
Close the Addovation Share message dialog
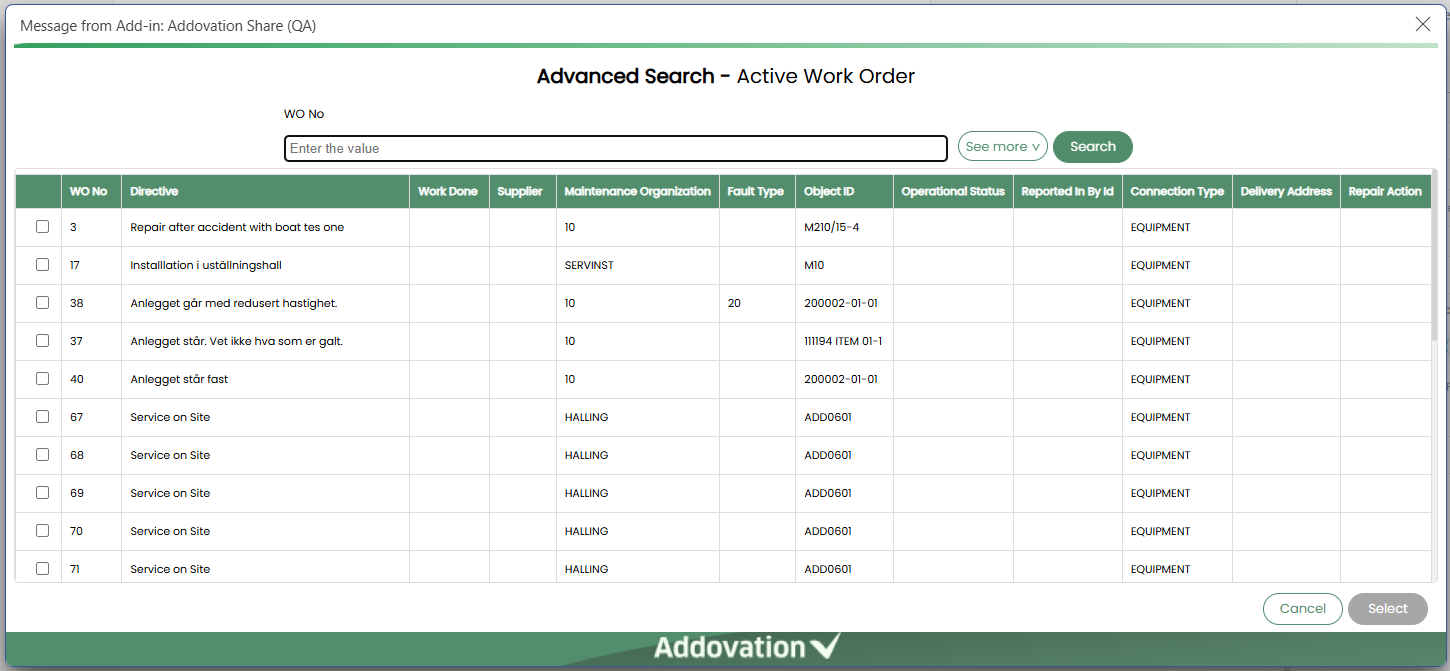pos(1422,25)
